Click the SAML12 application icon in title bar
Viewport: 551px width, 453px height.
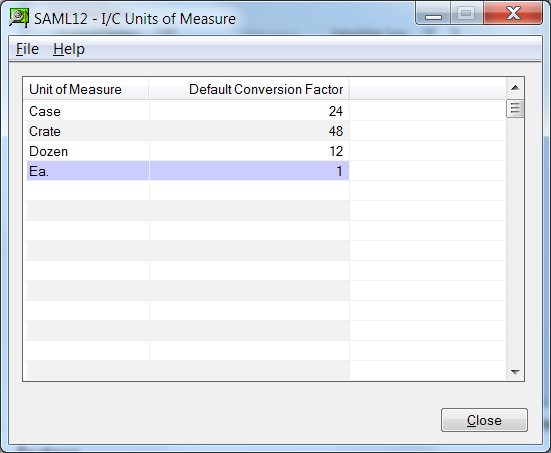coord(19,18)
